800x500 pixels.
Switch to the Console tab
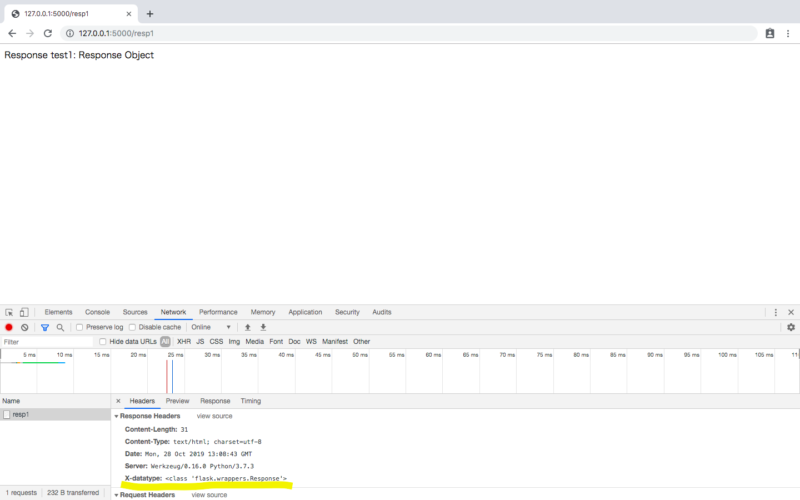click(97, 312)
